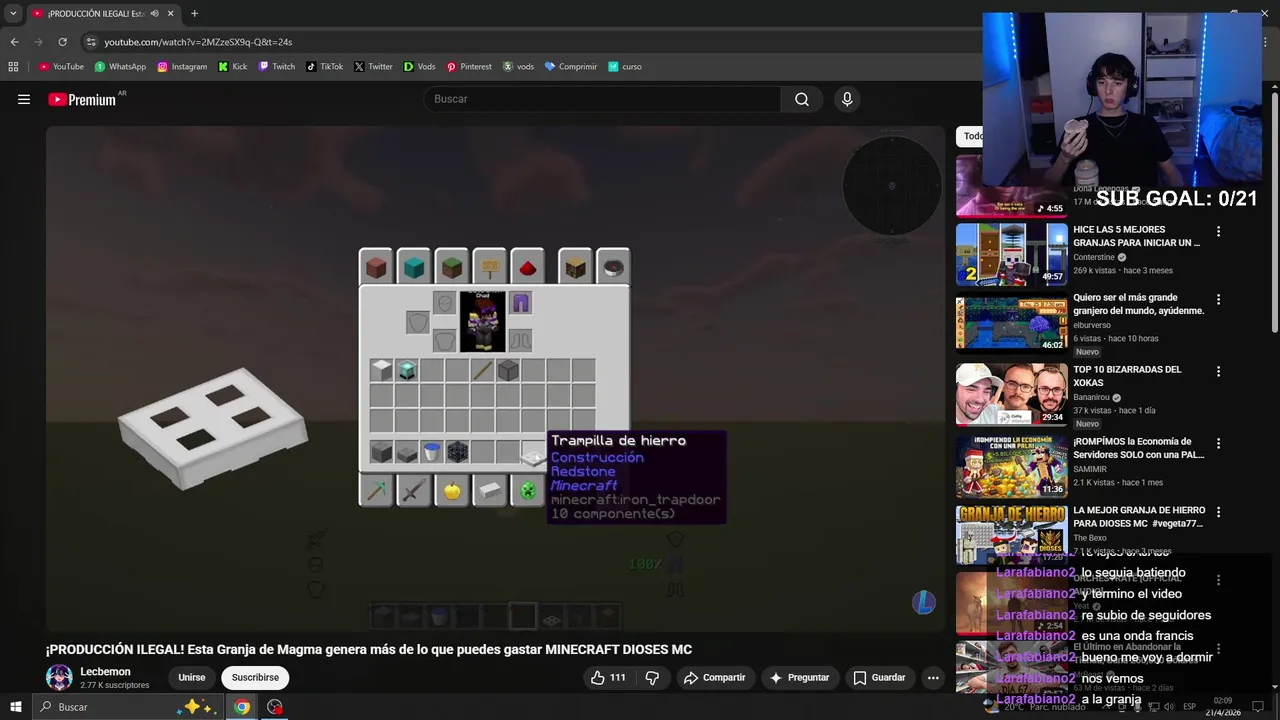The width and height of the screenshot is (1280, 720).
Task: Click the Unirse button
Action: [x=192, y=677]
